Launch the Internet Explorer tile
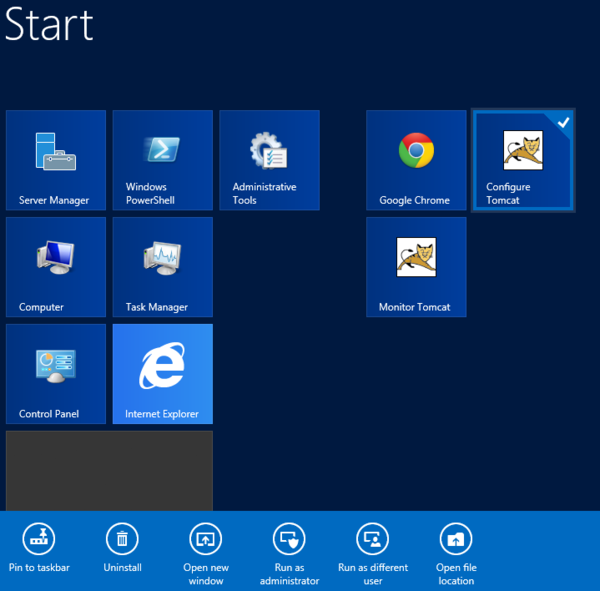 click(163, 374)
